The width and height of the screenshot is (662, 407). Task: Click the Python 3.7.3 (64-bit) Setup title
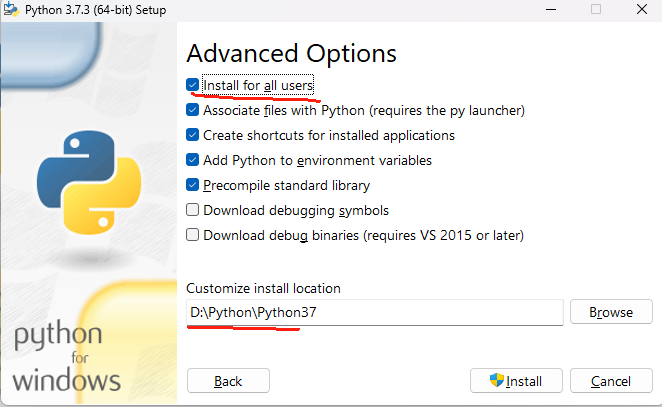click(x=95, y=10)
